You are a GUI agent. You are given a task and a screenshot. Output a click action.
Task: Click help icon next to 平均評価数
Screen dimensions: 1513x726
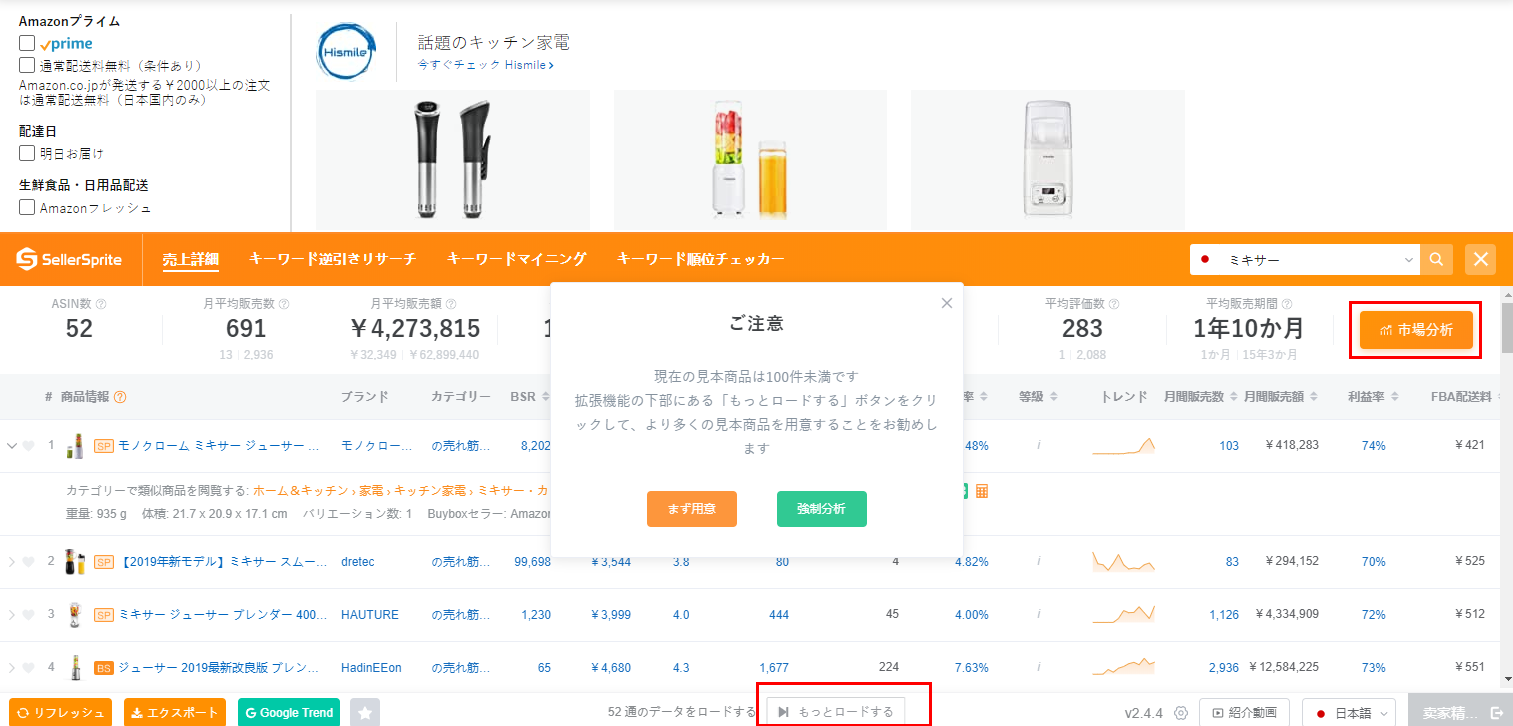(x=1113, y=304)
